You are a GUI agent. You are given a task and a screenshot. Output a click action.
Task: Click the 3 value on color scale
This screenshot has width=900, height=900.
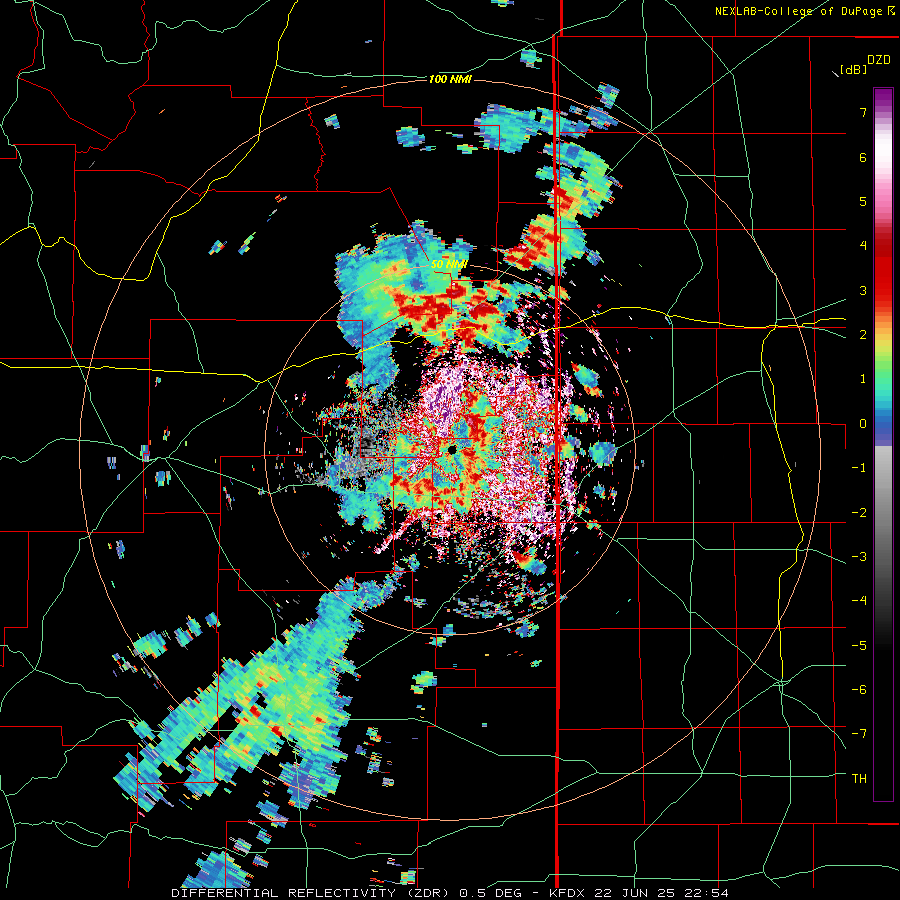tap(863, 290)
